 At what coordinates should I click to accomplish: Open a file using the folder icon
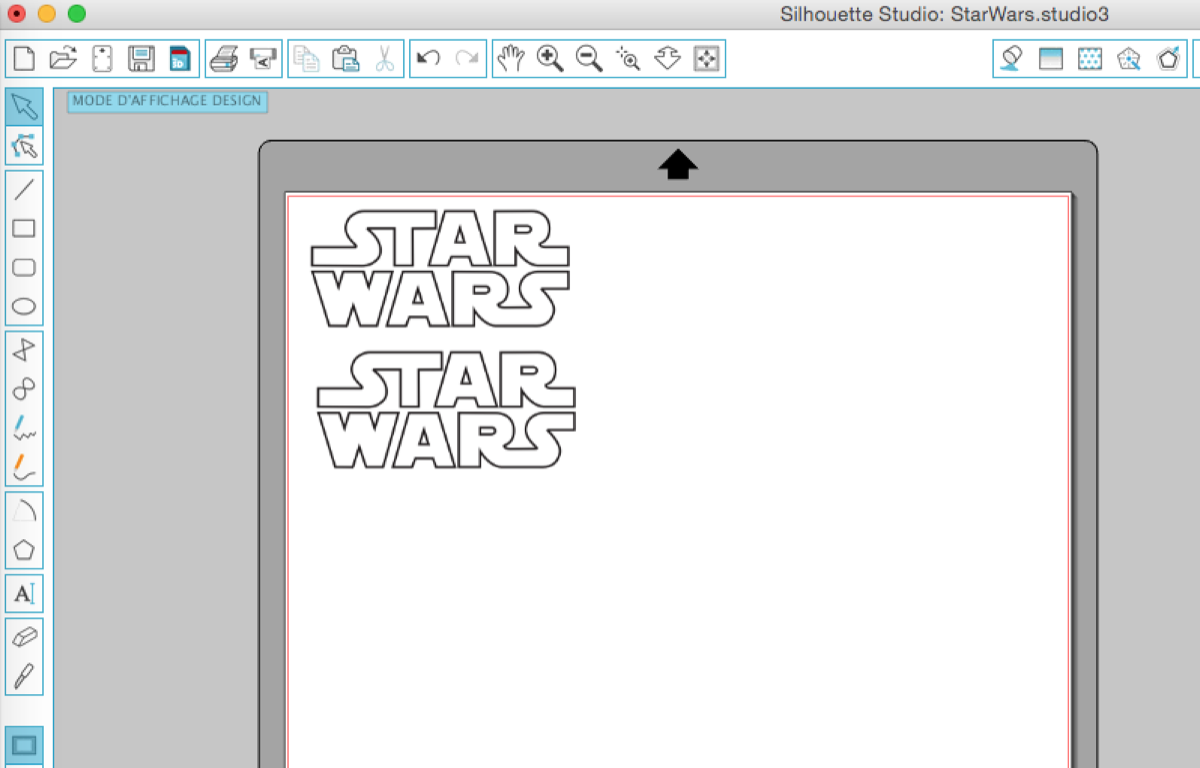pyautogui.click(x=63, y=58)
